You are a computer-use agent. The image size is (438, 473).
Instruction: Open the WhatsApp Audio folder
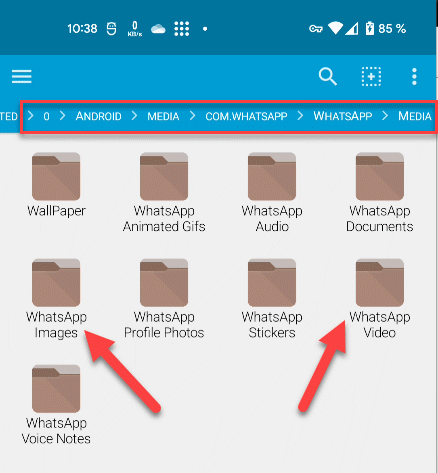[x=272, y=193]
